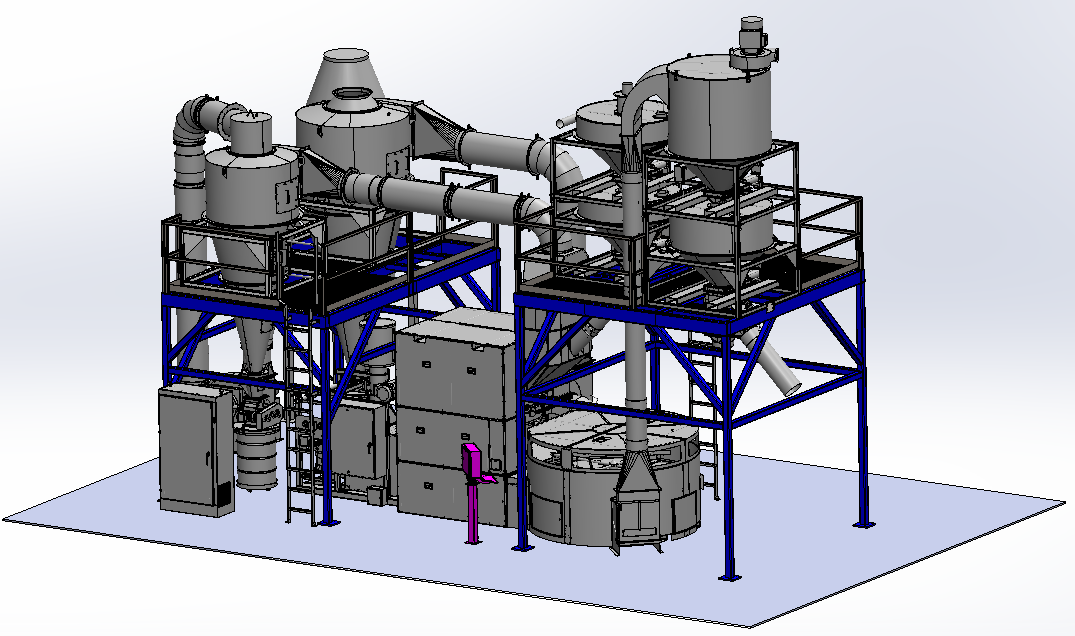Select the large cylindrical hopper on right platform
Screen dimensions: 1075x636
[x=718, y=110]
